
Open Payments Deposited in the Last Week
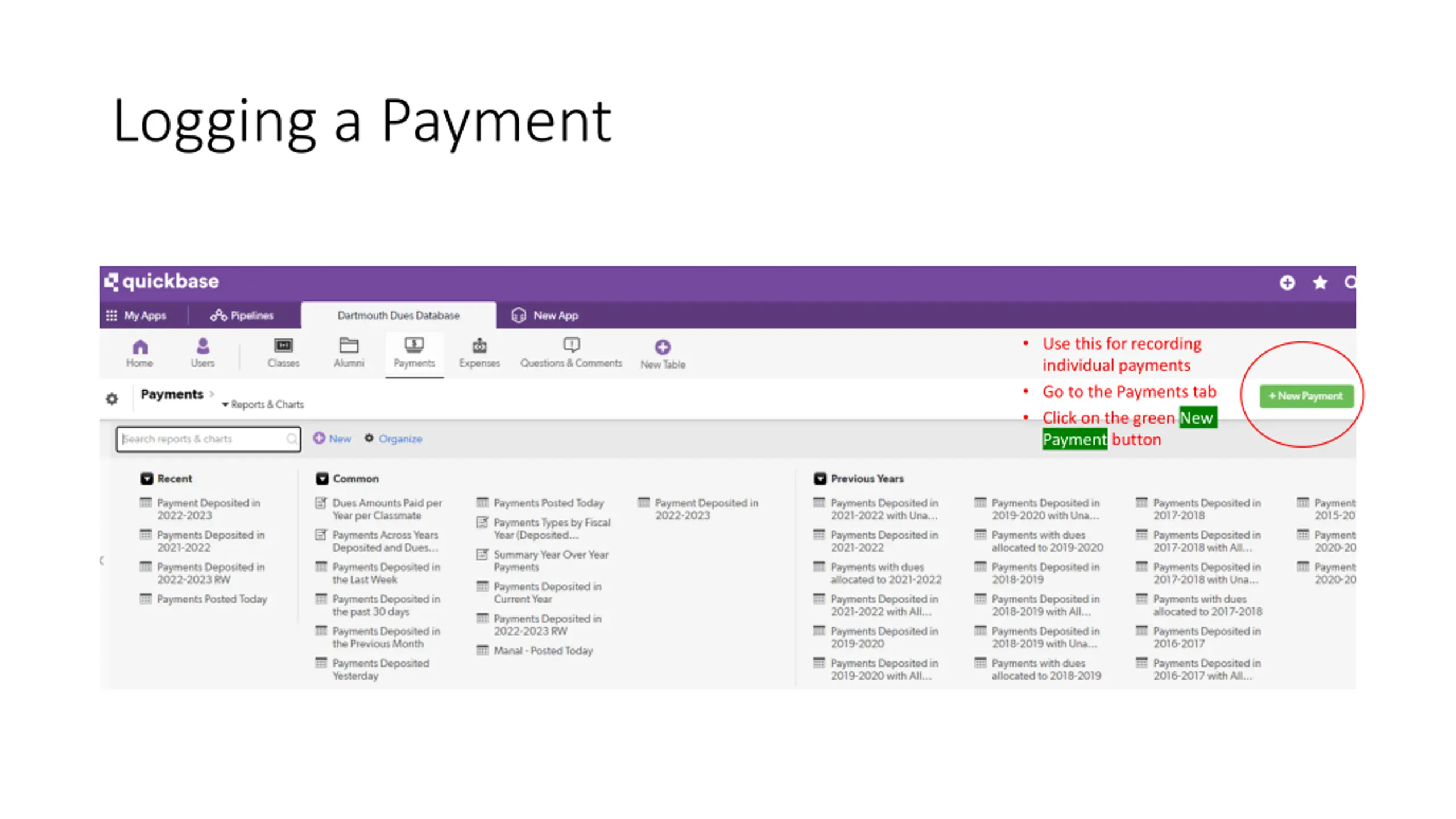(x=386, y=573)
